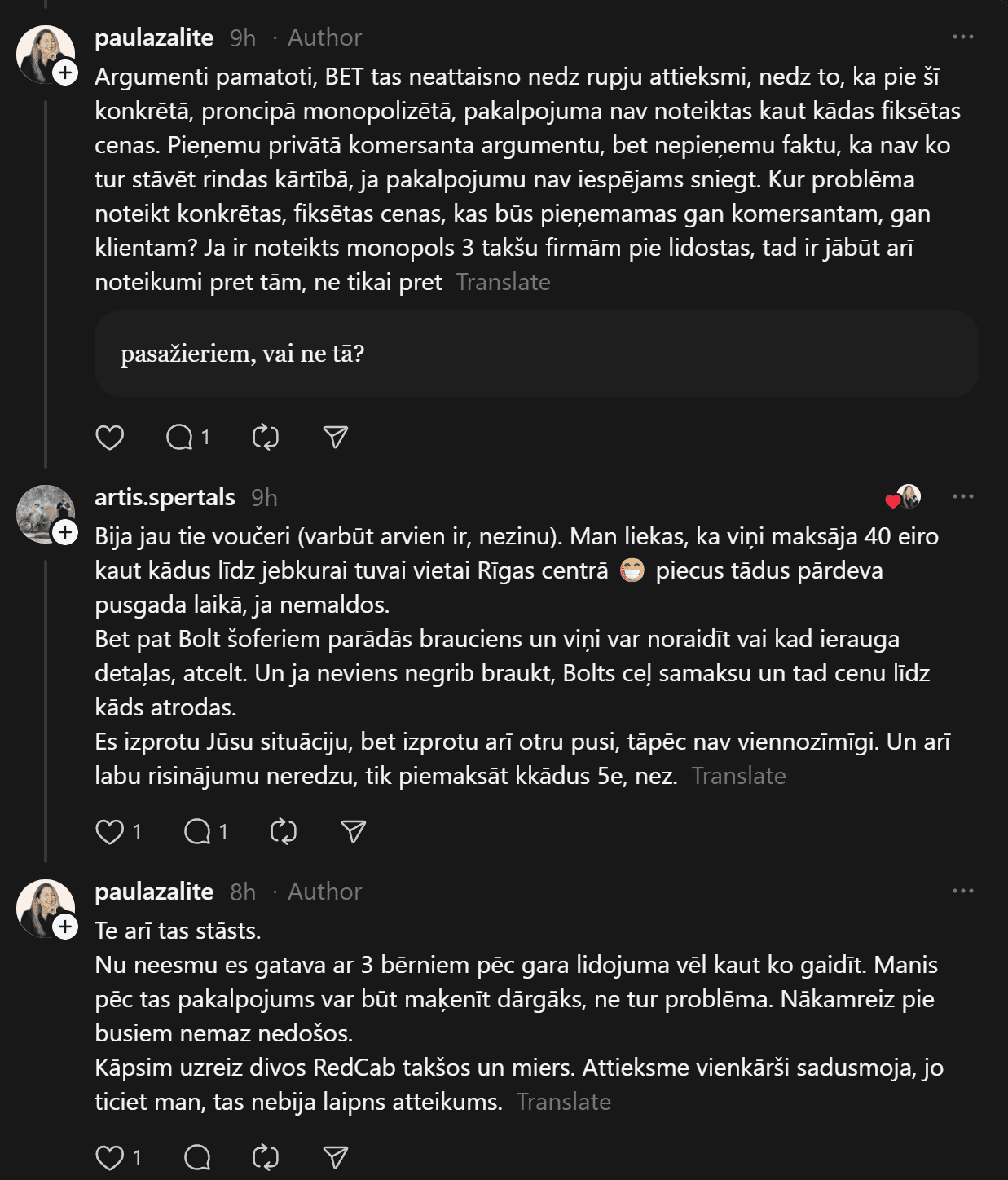Translate paulazalite's comment about RedCab
The height and width of the screenshot is (1180, 1008).
tap(563, 1102)
